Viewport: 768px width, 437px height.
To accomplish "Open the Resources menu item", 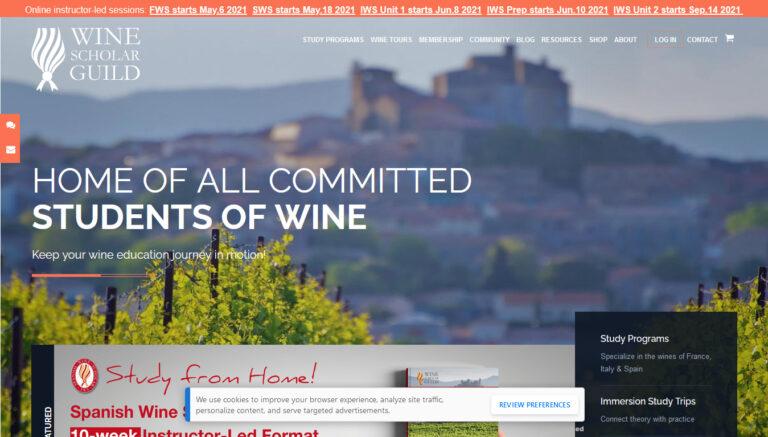I will 561,40.
